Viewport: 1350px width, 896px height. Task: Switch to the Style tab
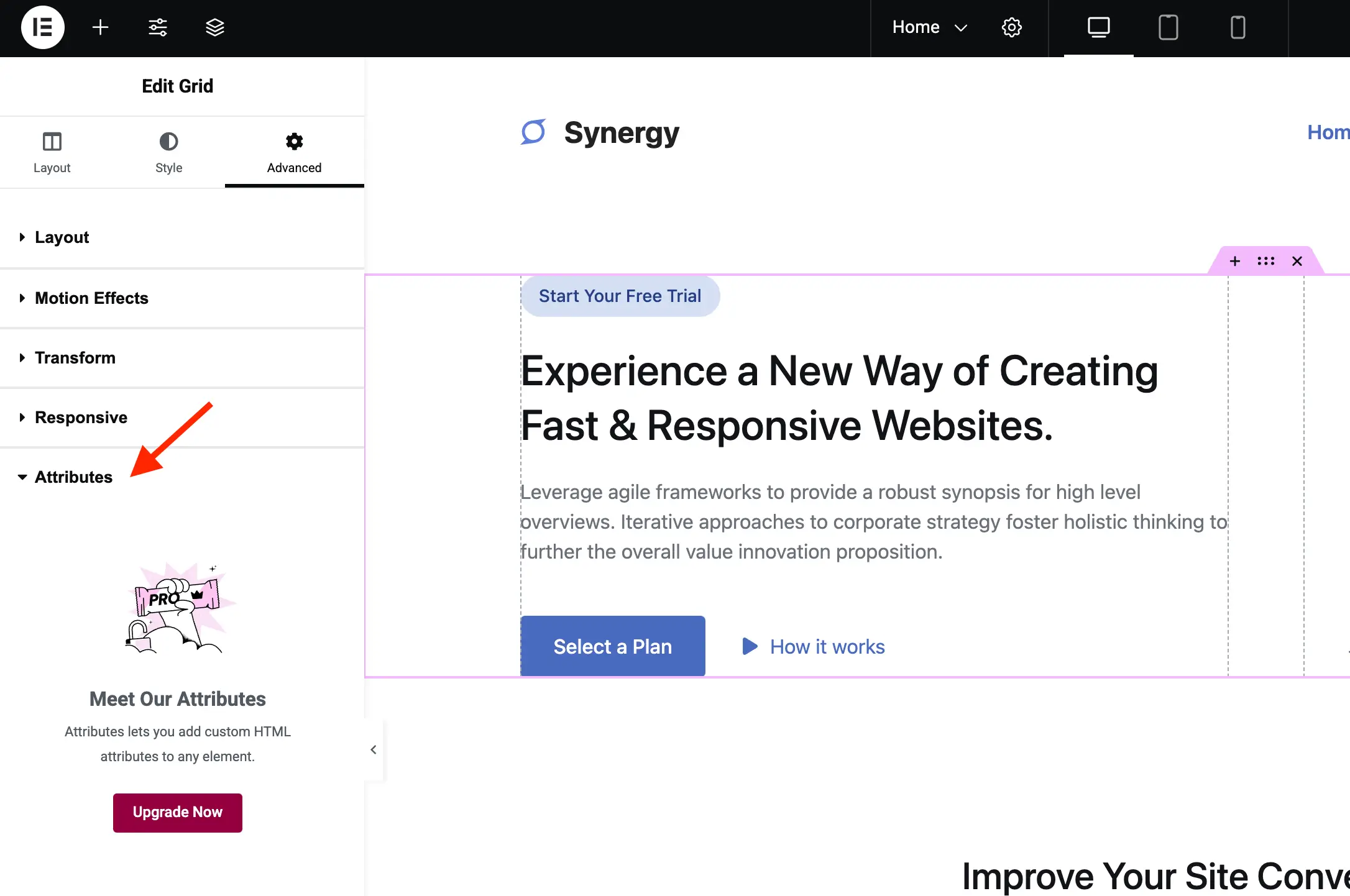[x=168, y=152]
